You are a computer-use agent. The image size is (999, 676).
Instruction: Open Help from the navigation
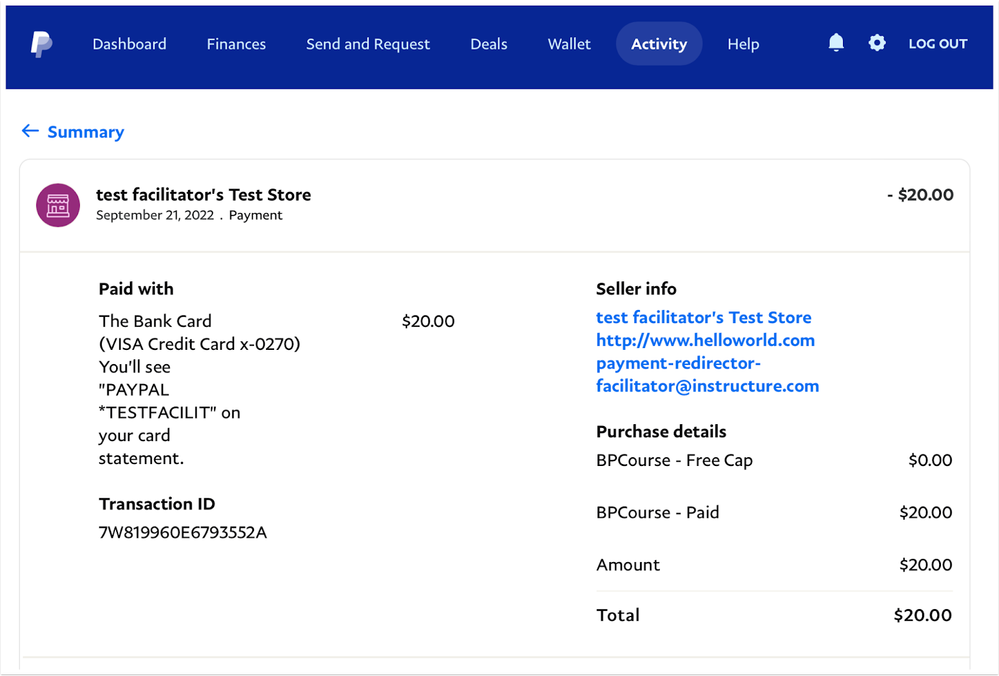tap(744, 44)
